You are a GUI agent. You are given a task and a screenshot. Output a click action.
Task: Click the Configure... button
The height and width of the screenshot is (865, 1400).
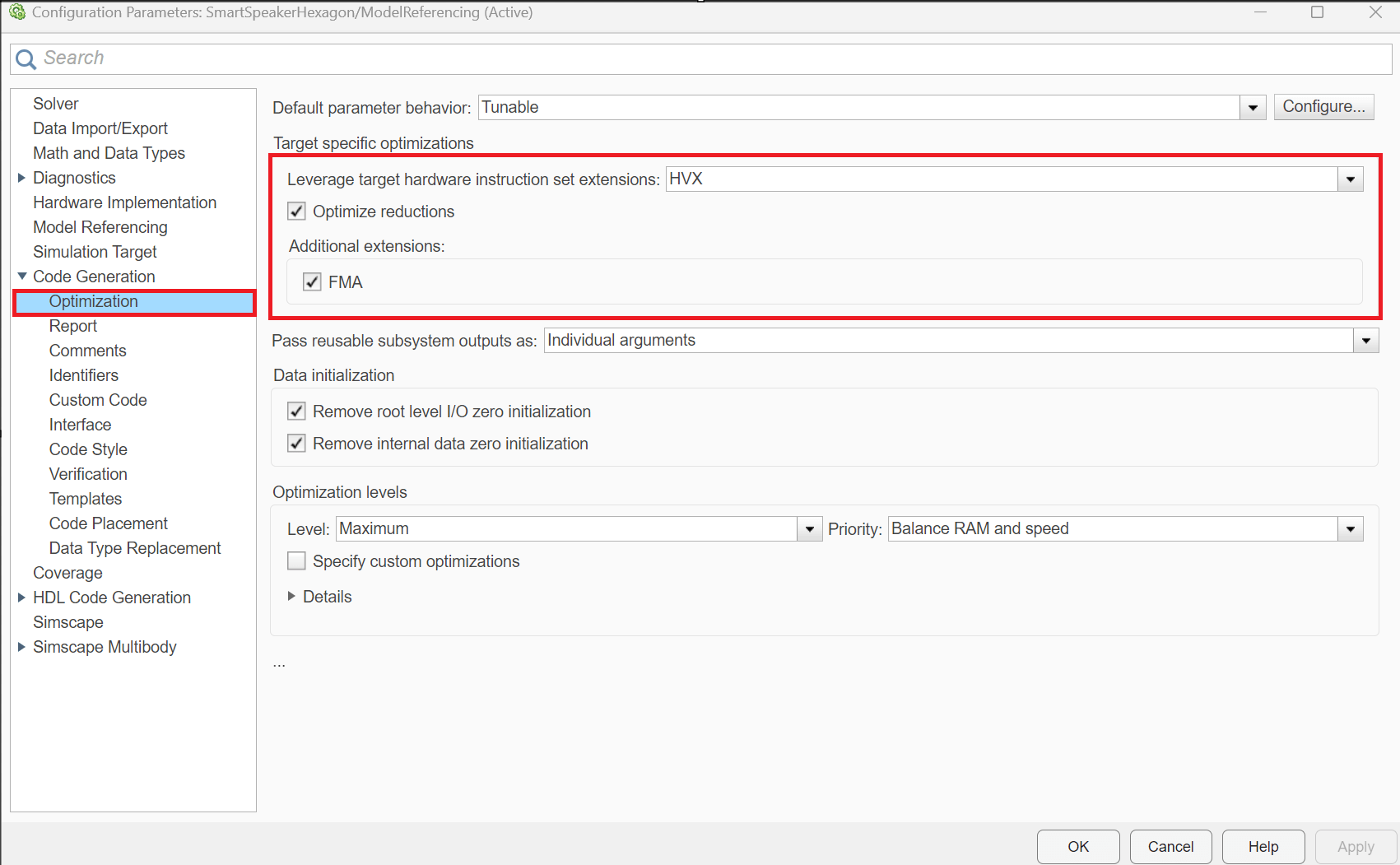point(1323,107)
